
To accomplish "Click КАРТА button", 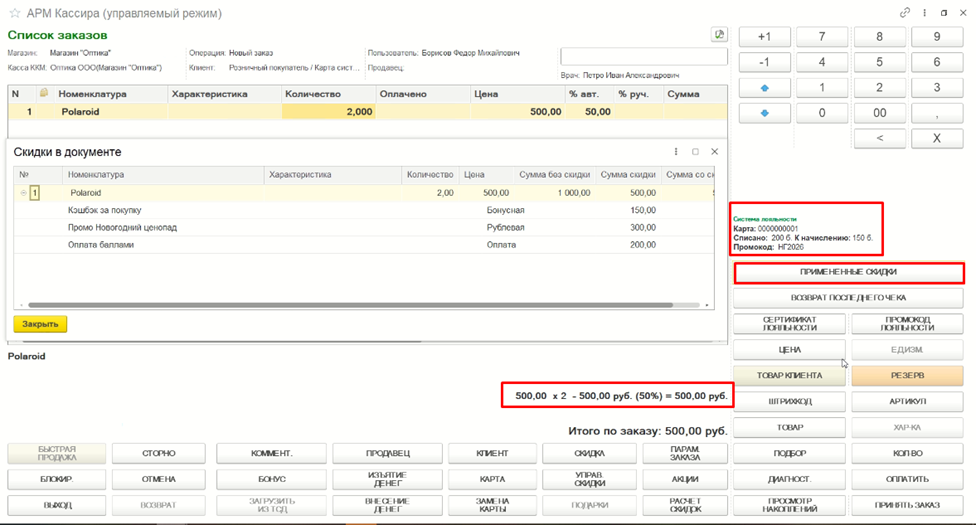I will pyautogui.click(x=492, y=480).
